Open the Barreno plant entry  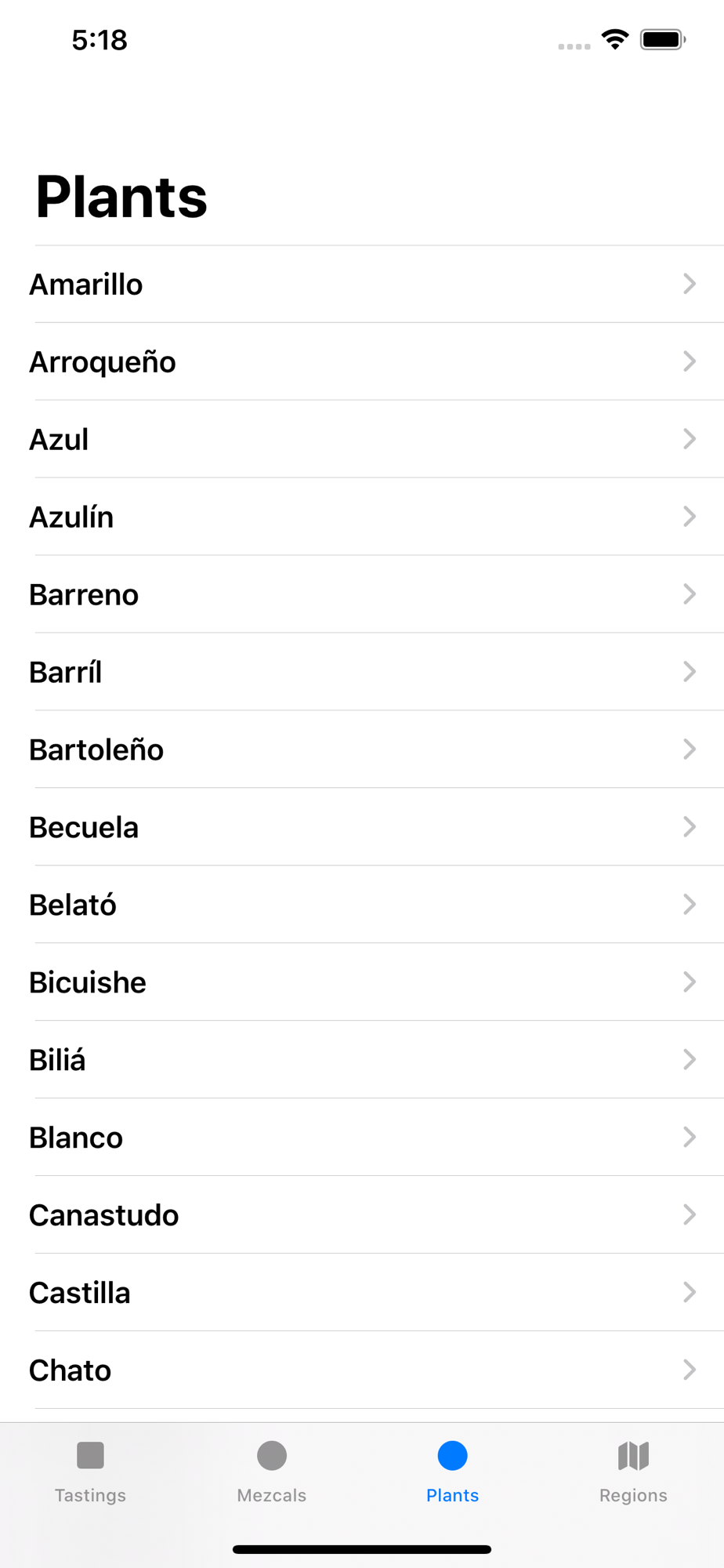(362, 594)
